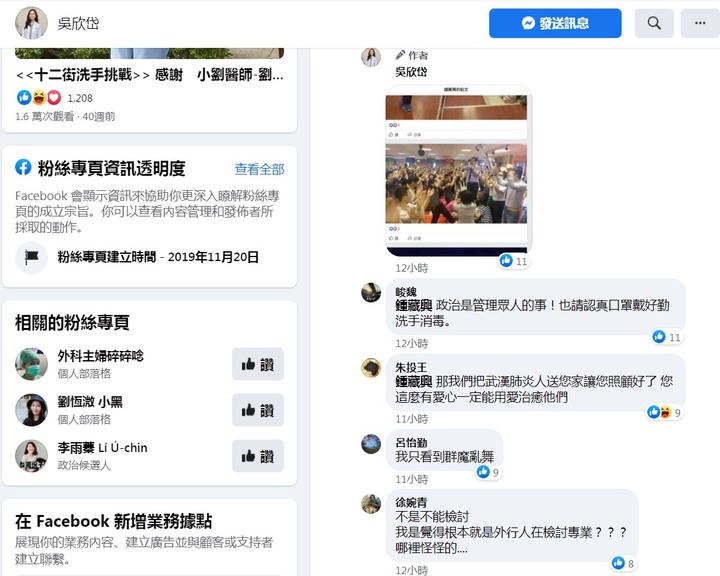The width and height of the screenshot is (720, 576).
Task: Open commenter 徐婉青's profile name
Action: 411,502
